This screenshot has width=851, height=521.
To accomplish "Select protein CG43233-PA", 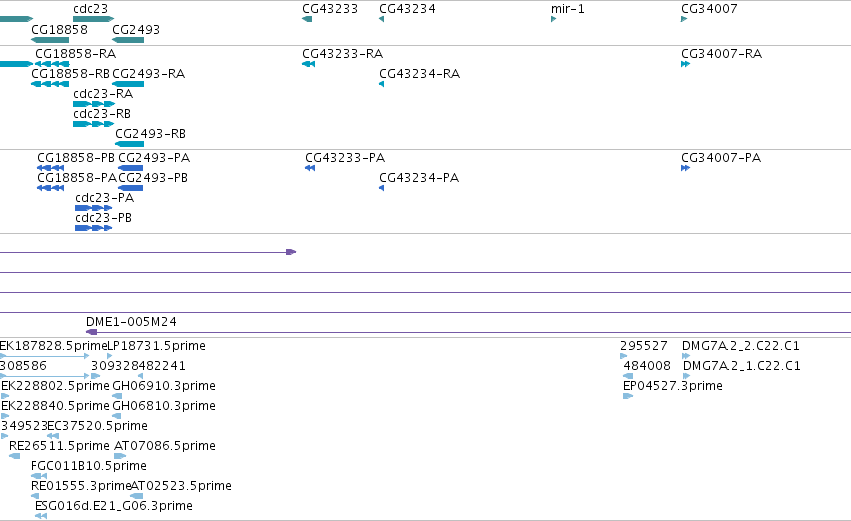I will click(x=345, y=158).
